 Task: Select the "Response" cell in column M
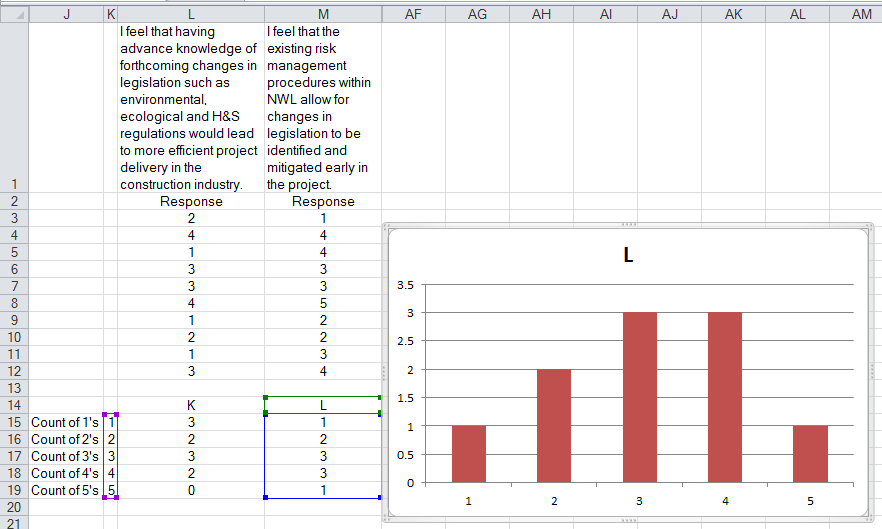point(323,202)
